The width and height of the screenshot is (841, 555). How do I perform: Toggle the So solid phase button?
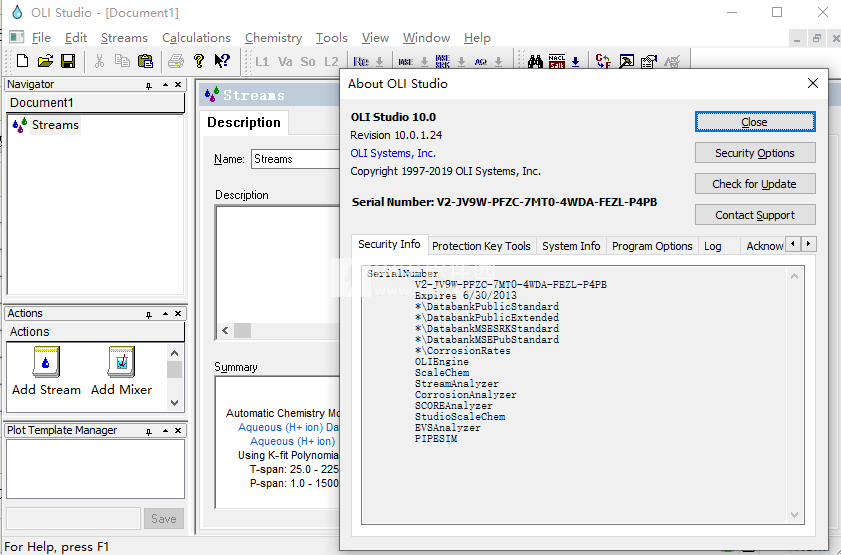(308, 62)
